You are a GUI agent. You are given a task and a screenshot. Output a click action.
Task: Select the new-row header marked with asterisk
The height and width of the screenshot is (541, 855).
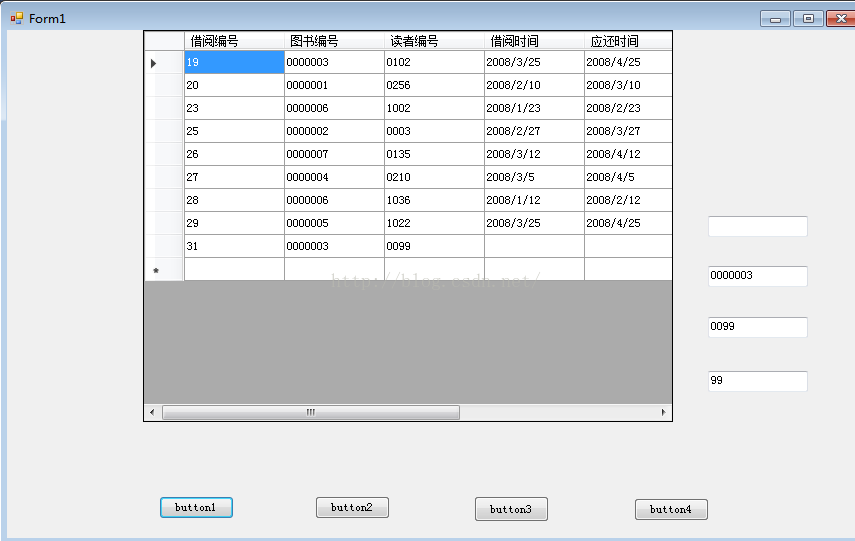click(164, 269)
